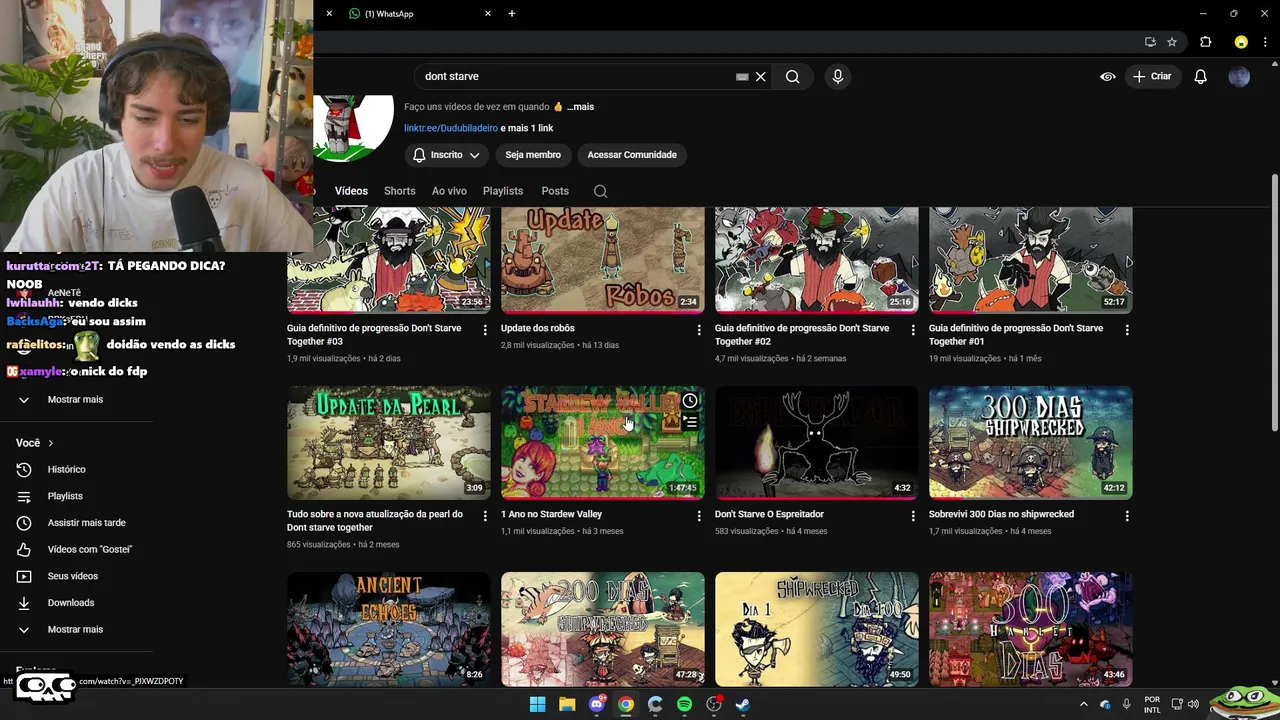Open Ancient Echoes video thumbnail
The image size is (1280, 720).
(389, 628)
